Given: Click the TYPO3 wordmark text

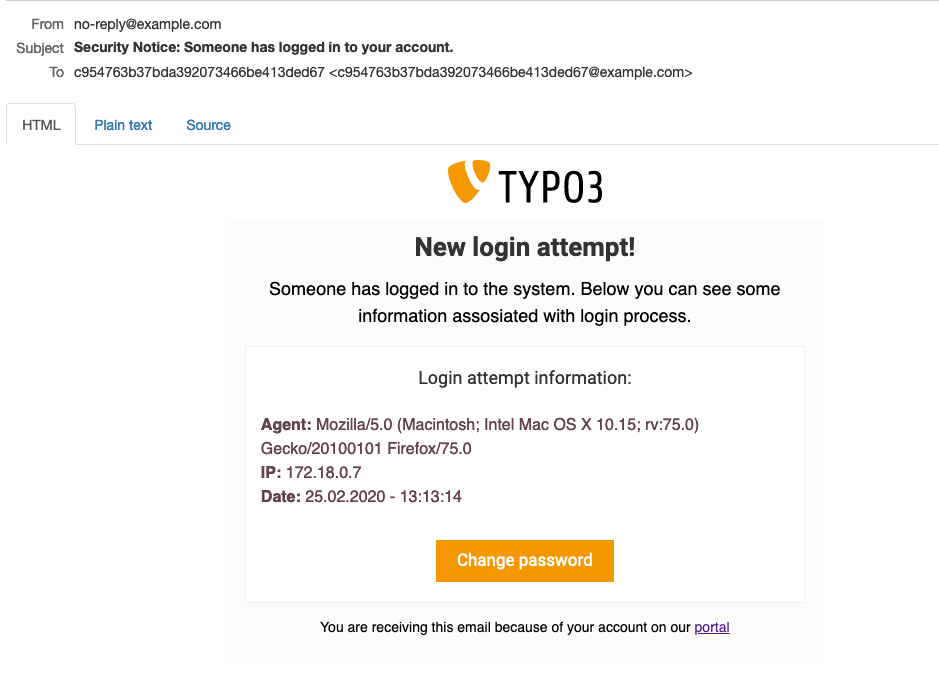Looking at the screenshot, I should [551, 187].
